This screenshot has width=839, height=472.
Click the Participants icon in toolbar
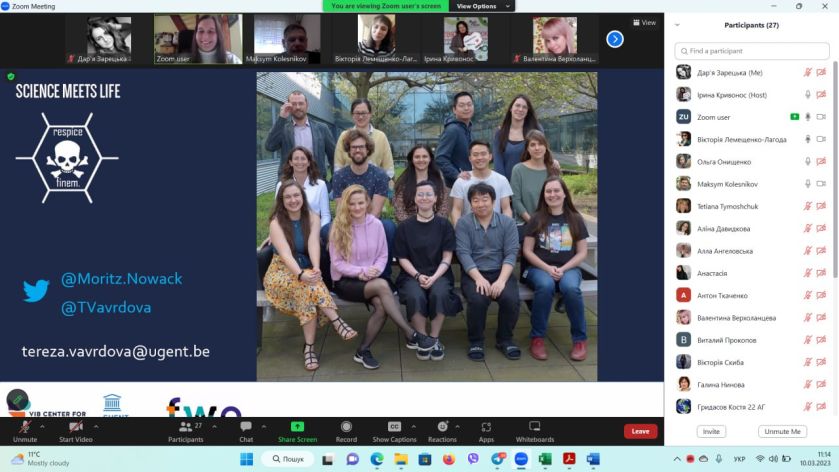point(184,427)
